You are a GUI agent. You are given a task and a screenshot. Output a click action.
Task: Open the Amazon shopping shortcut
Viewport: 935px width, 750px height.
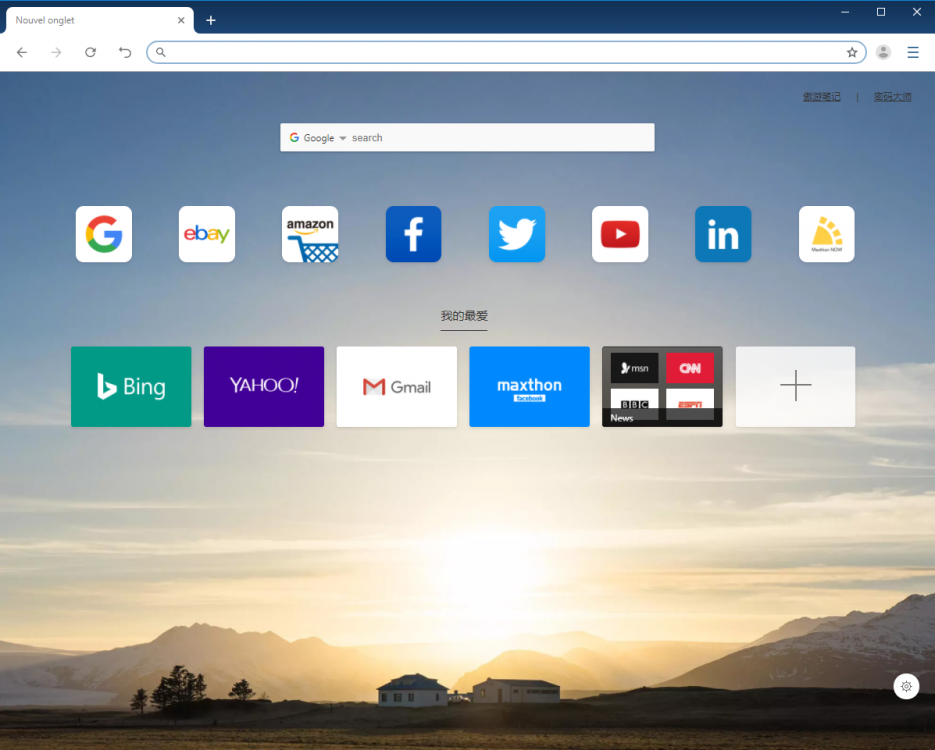pyautogui.click(x=310, y=234)
